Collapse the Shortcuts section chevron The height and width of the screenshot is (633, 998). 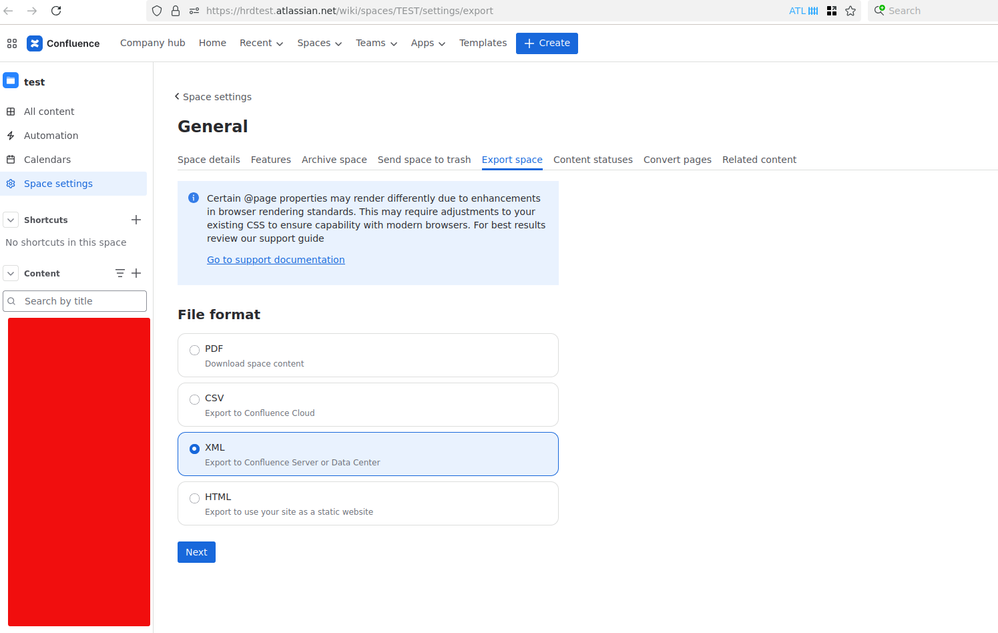coord(11,220)
